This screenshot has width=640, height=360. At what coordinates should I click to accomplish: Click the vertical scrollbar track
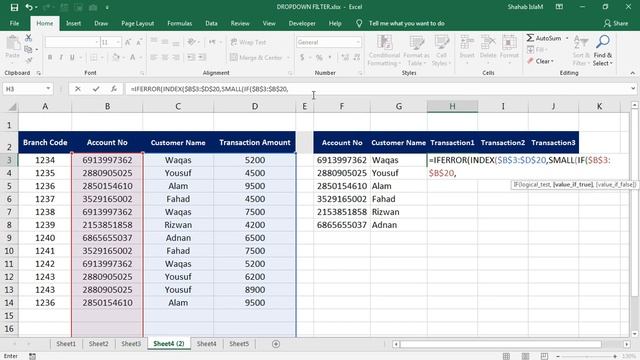pyautogui.click(x=635, y=220)
